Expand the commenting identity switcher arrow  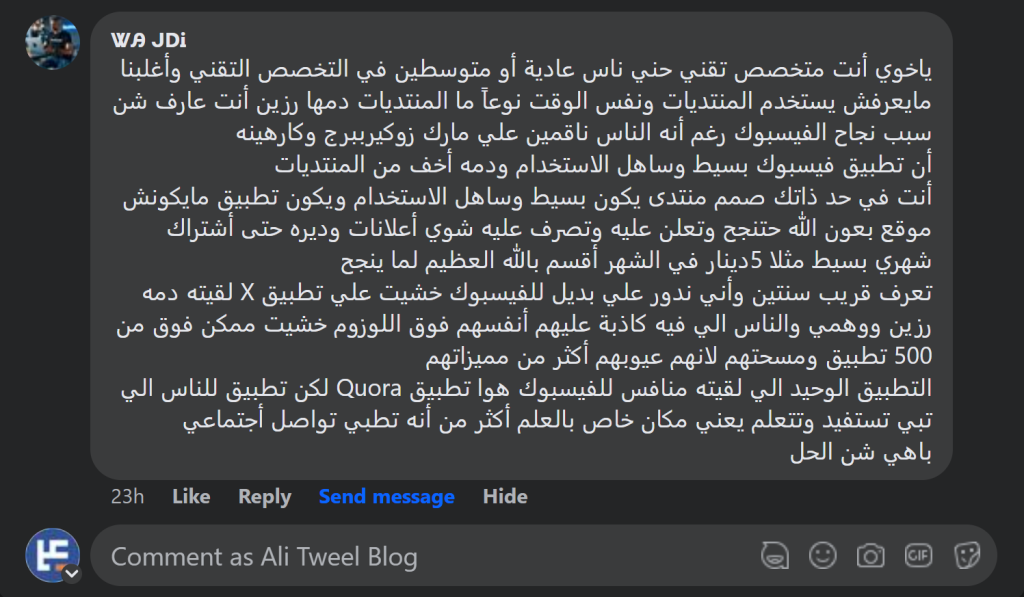click(x=72, y=574)
